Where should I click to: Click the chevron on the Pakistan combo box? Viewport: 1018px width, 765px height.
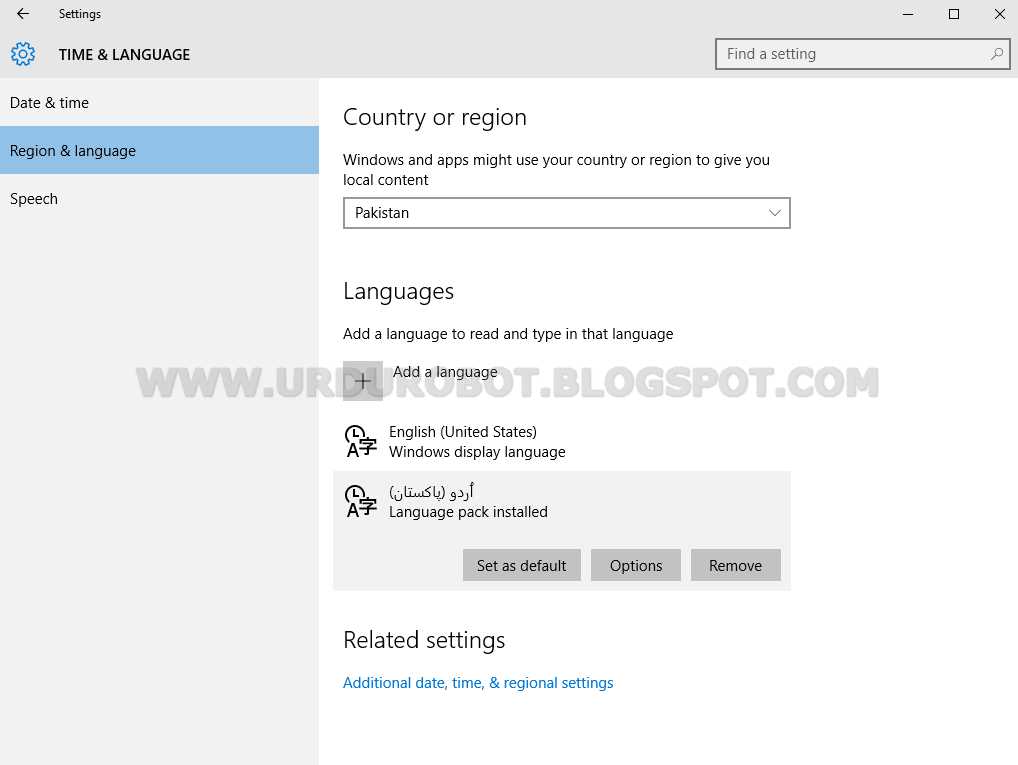(x=774, y=213)
